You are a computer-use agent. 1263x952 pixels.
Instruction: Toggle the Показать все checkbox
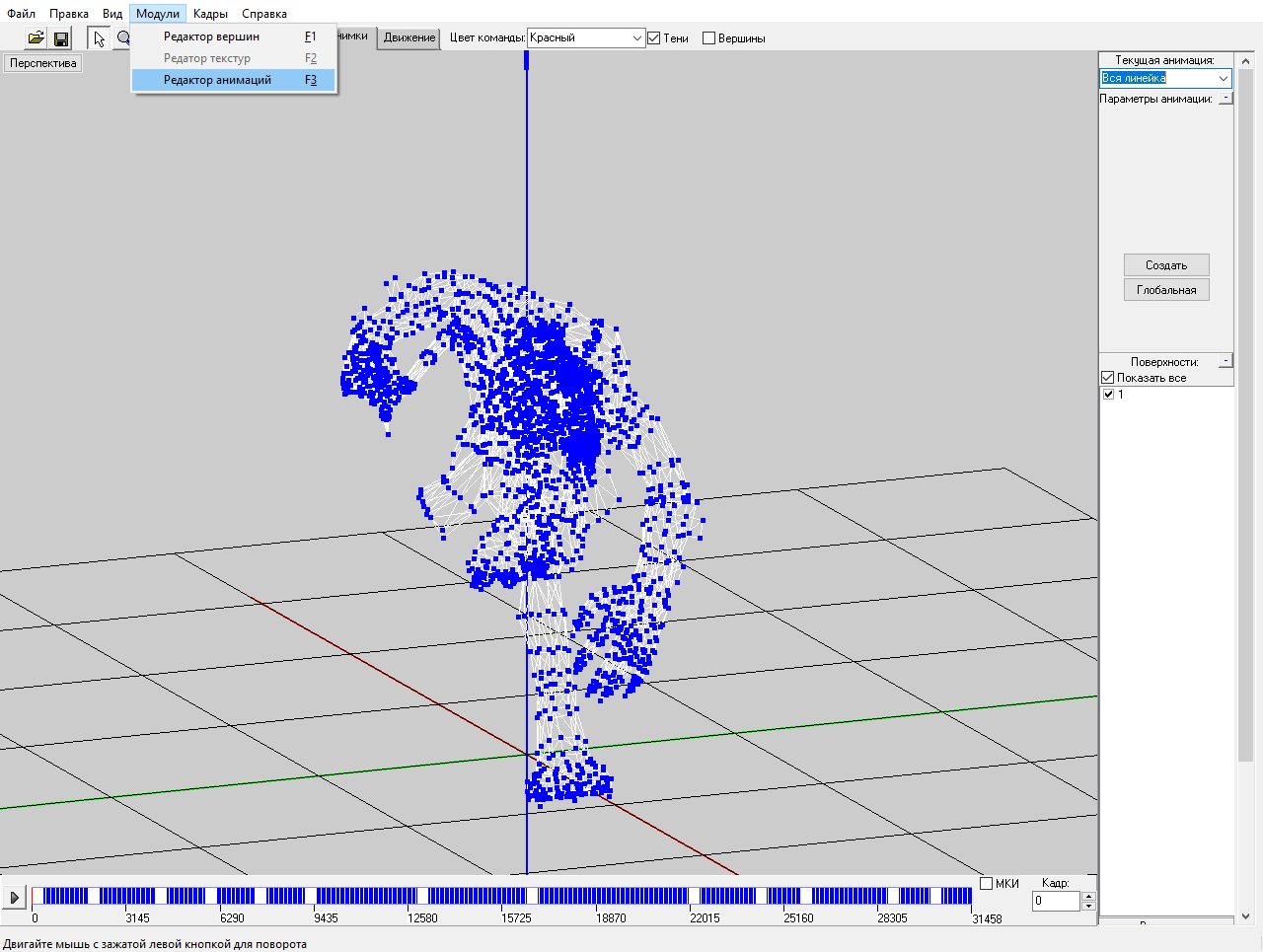1108,378
